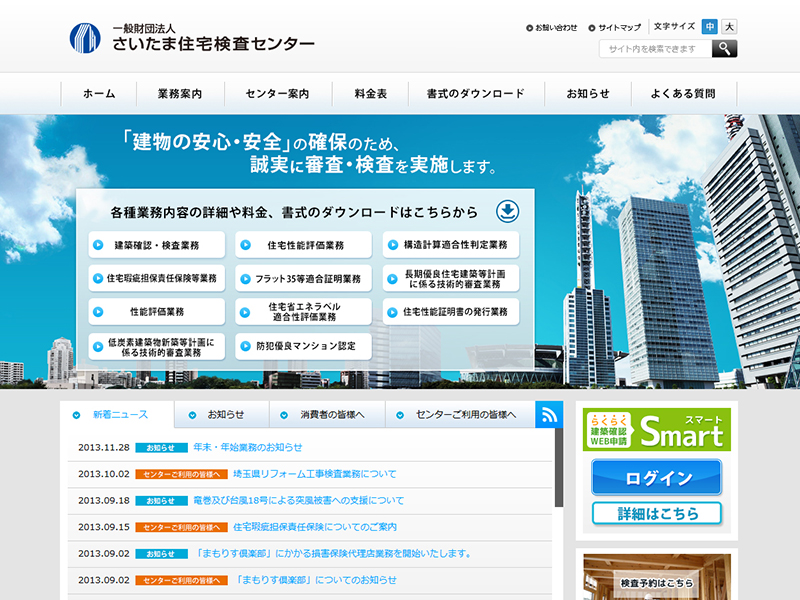The height and width of the screenshot is (600, 800).
Task: Open the よくある質問 menu item
Action: tap(683, 94)
